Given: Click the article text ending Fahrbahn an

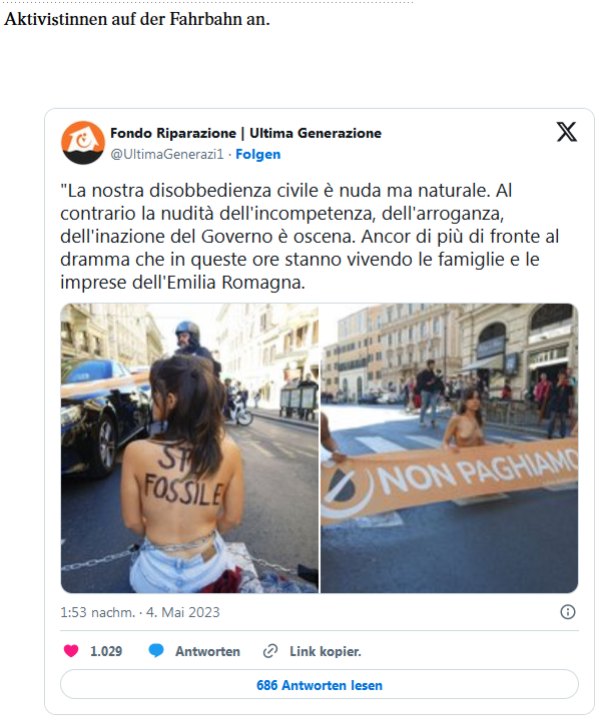Looking at the screenshot, I should [137, 19].
